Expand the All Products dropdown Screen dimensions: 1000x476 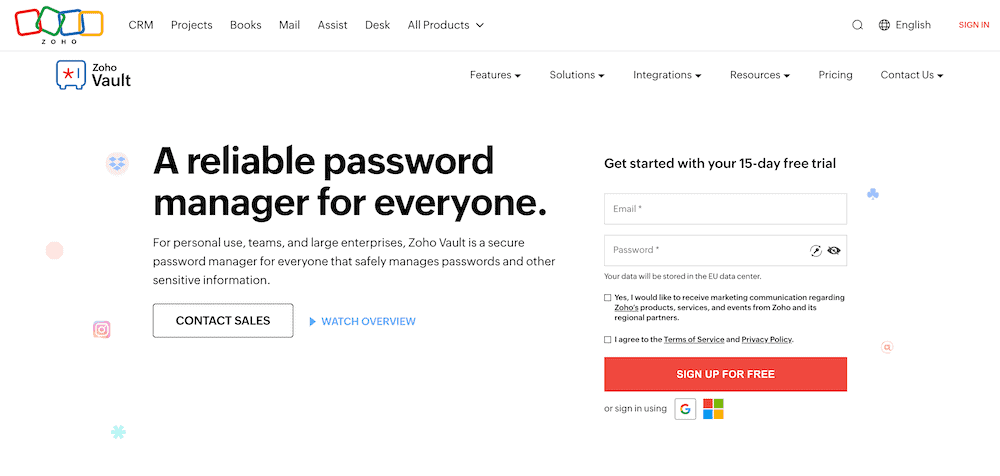[445, 25]
